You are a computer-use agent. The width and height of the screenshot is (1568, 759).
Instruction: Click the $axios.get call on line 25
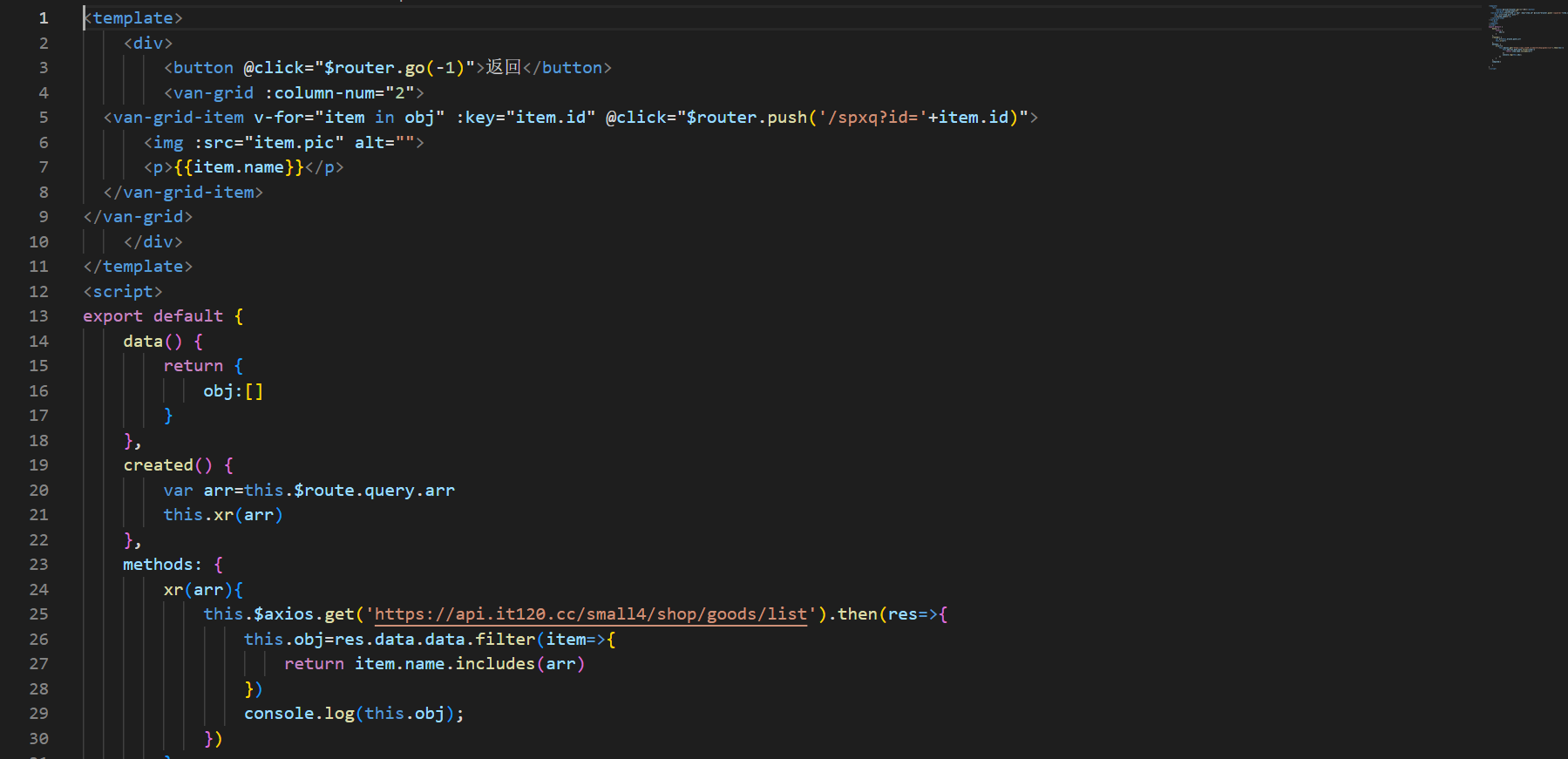(x=303, y=614)
